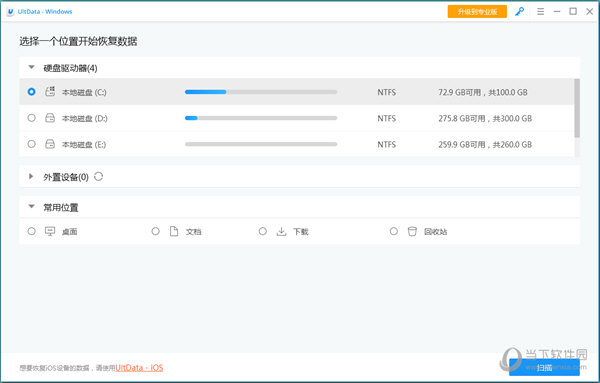Viewport: 600px width, 383px height.
Task: Click the D: drive usage bar
Action: coord(261,118)
